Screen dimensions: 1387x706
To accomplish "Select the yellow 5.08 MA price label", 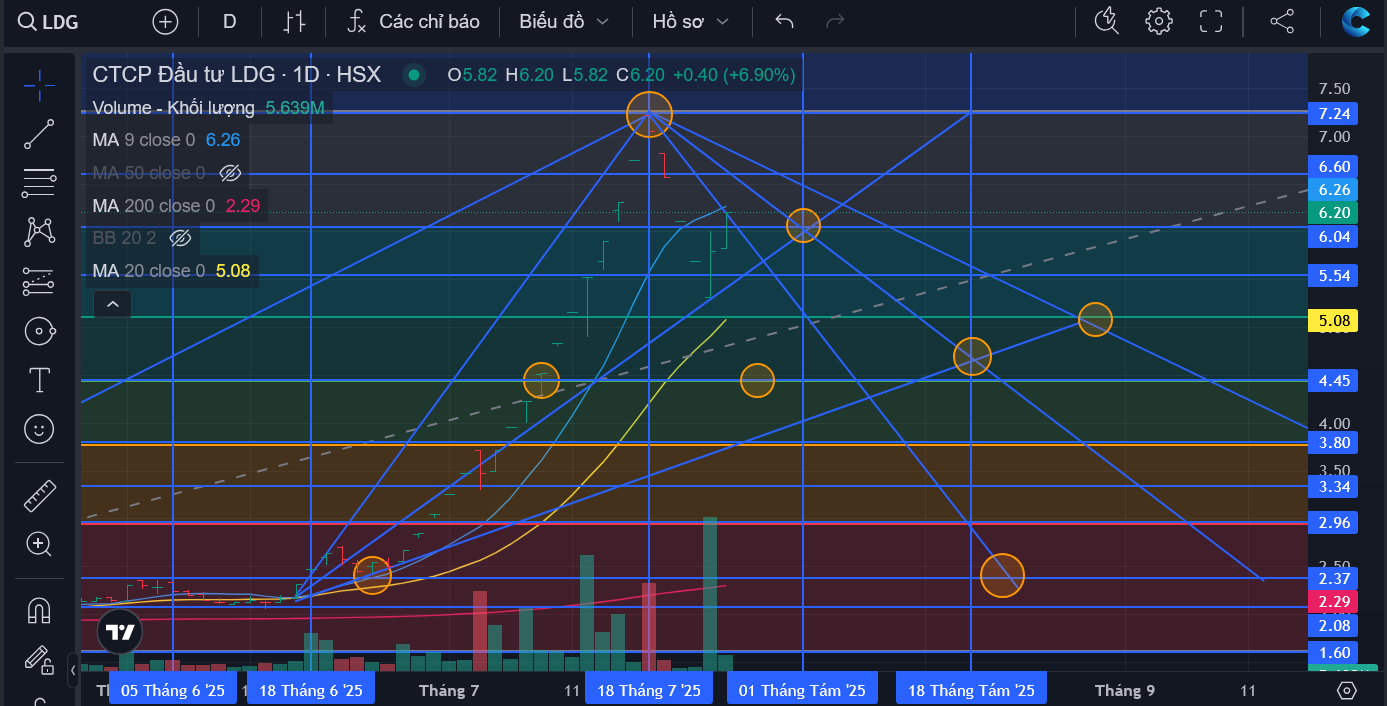I will coord(1335,321).
